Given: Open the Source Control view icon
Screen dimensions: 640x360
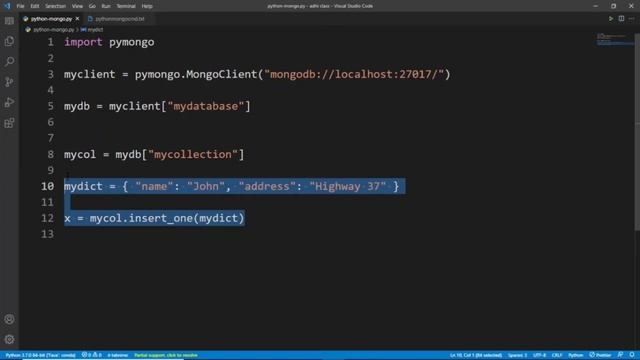Looking at the screenshot, I should 9,82.
